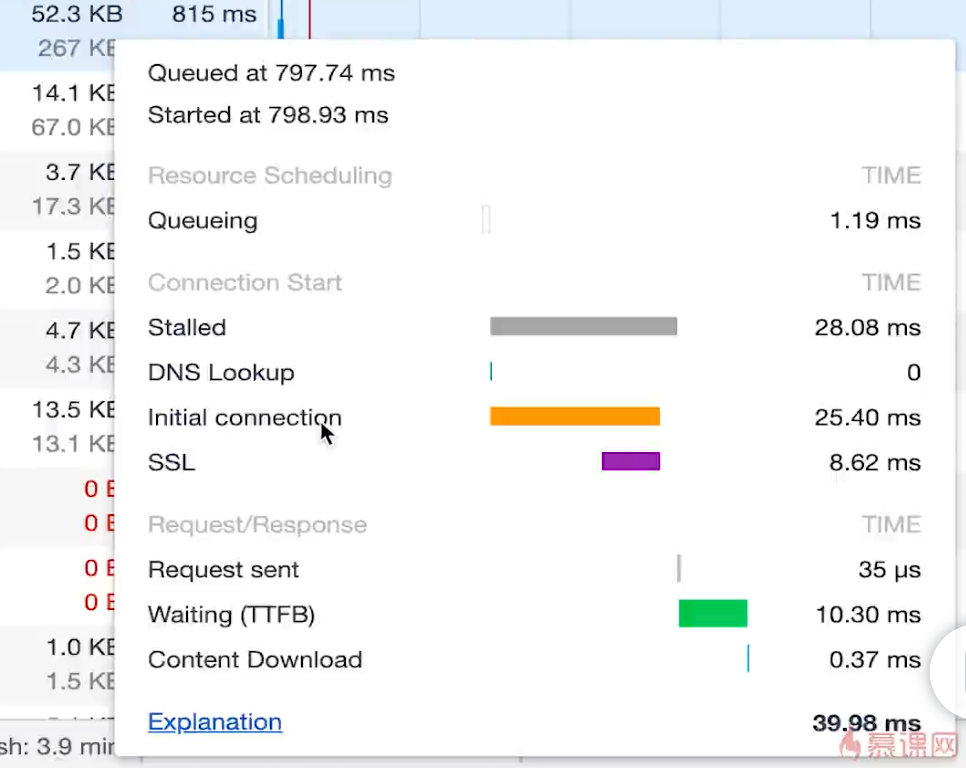
Task: Click the 'Resource Scheduling' heading
Action: pyautogui.click(x=270, y=176)
